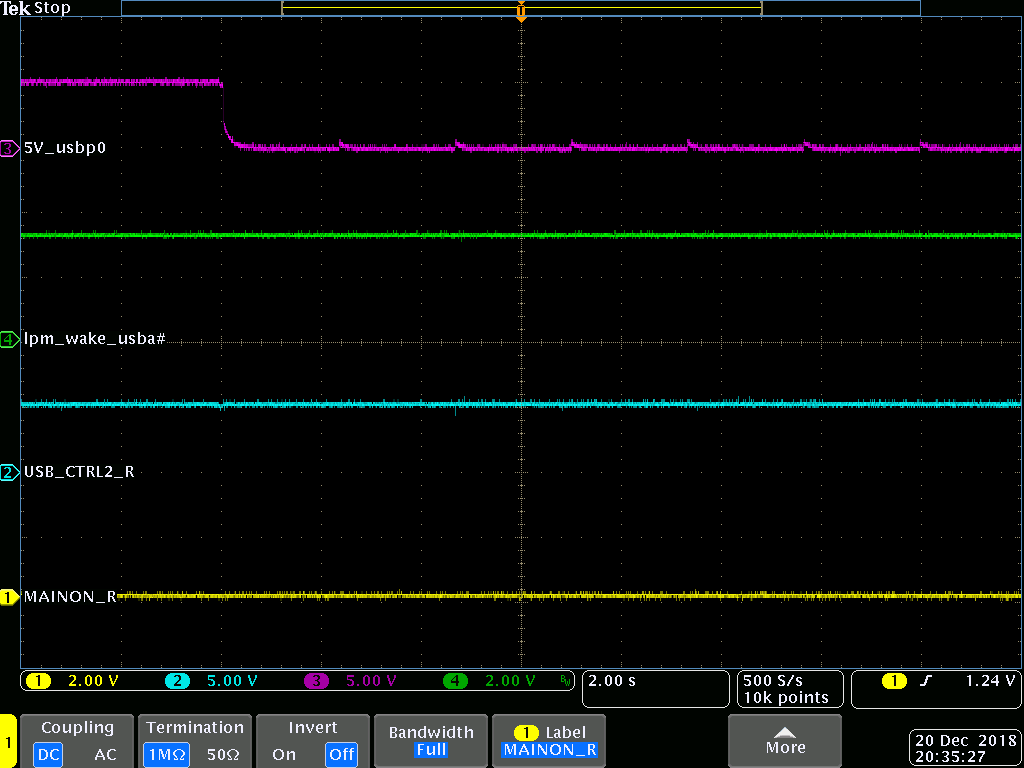
Task: Select magenta channel 3 scale badge
Action: [x=316, y=681]
